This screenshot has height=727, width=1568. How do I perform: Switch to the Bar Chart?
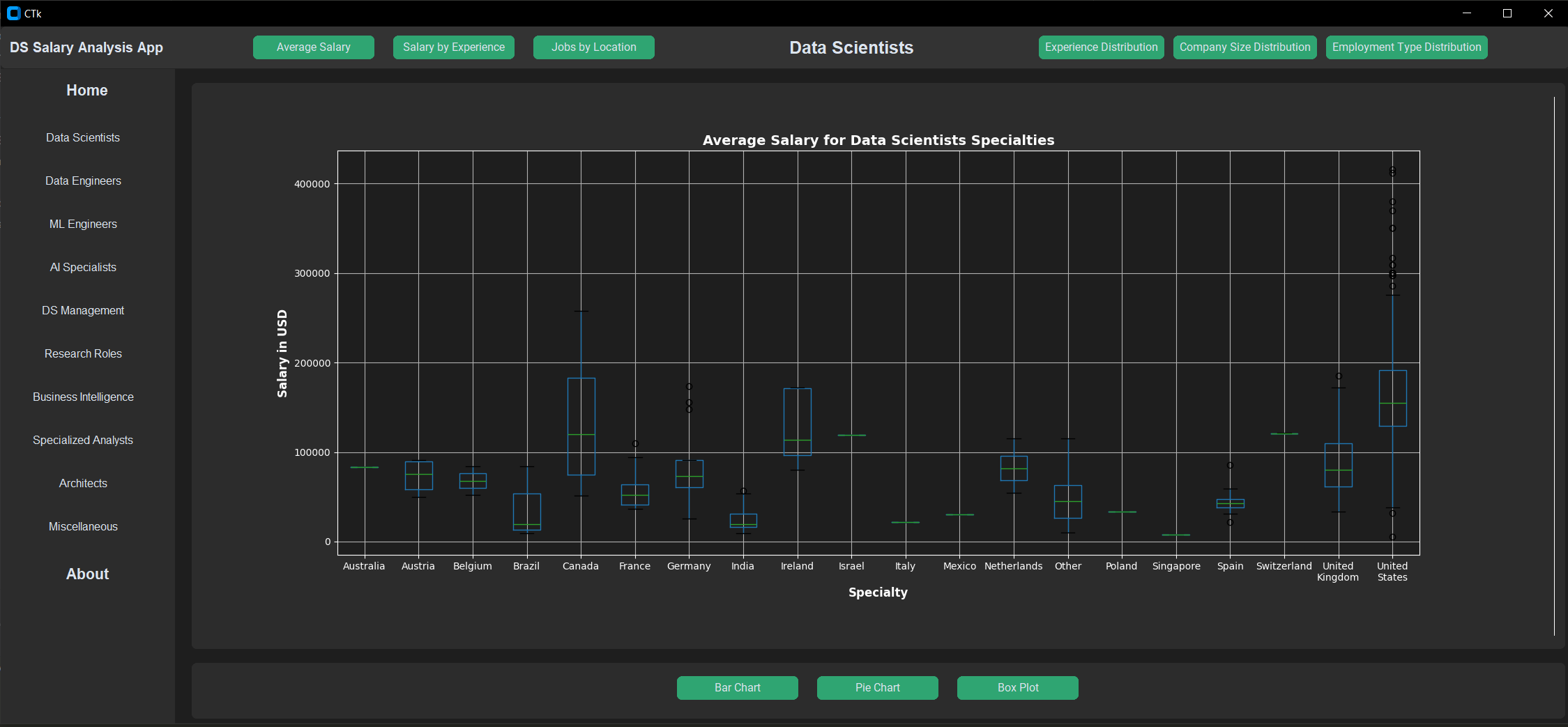coord(737,687)
